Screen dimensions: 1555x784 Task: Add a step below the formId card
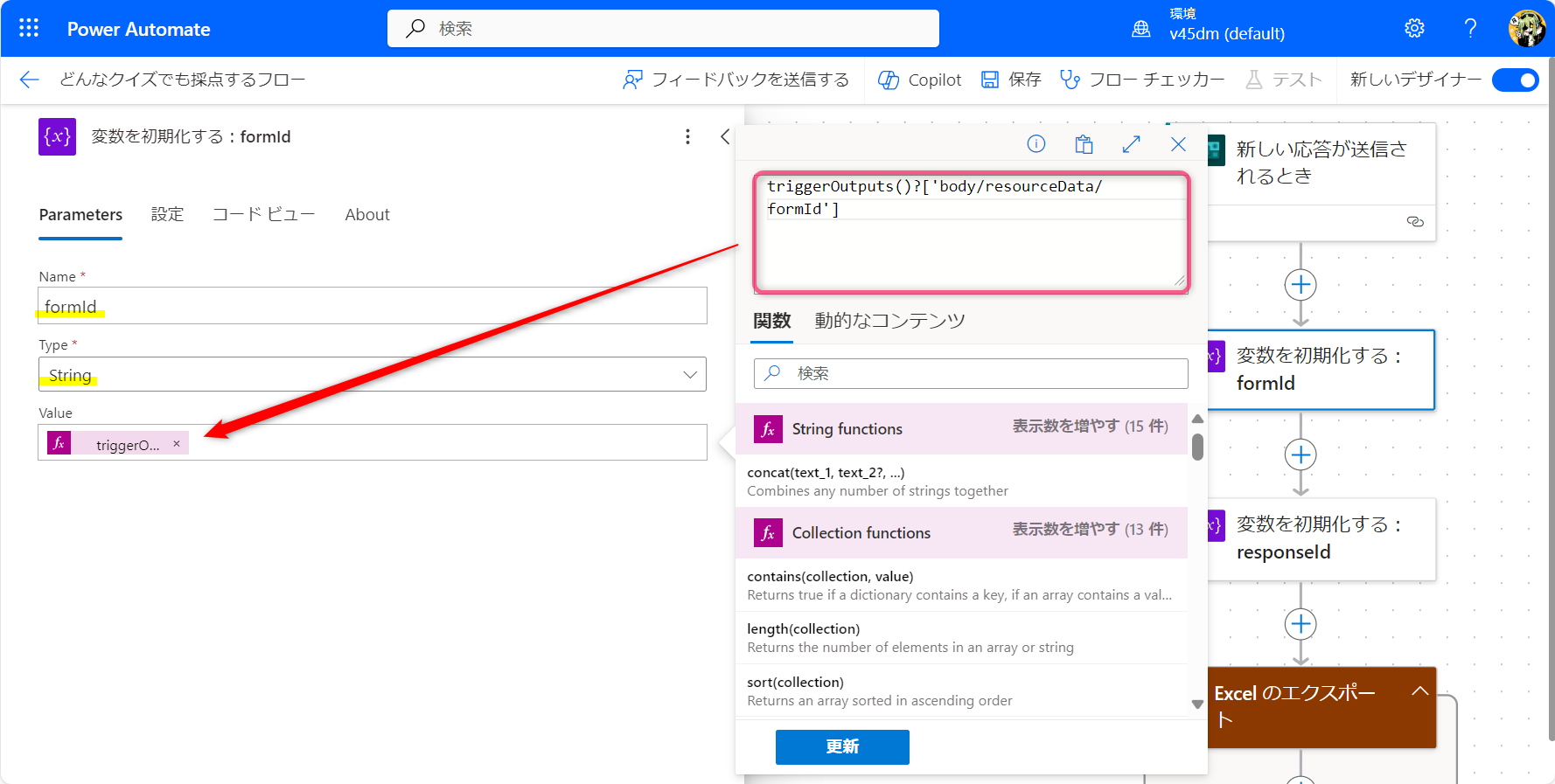(x=1300, y=454)
